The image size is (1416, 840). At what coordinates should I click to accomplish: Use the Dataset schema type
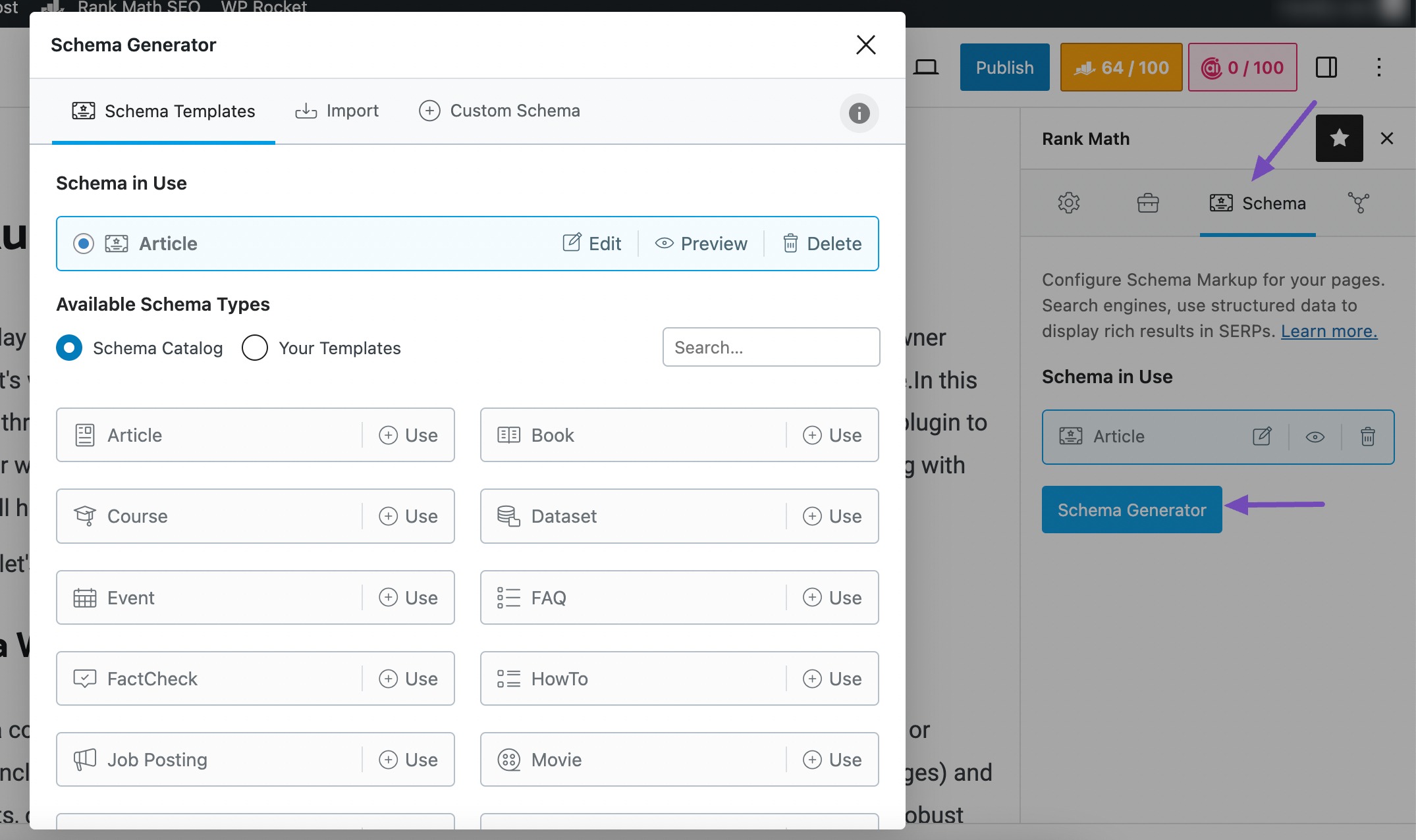tap(832, 516)
